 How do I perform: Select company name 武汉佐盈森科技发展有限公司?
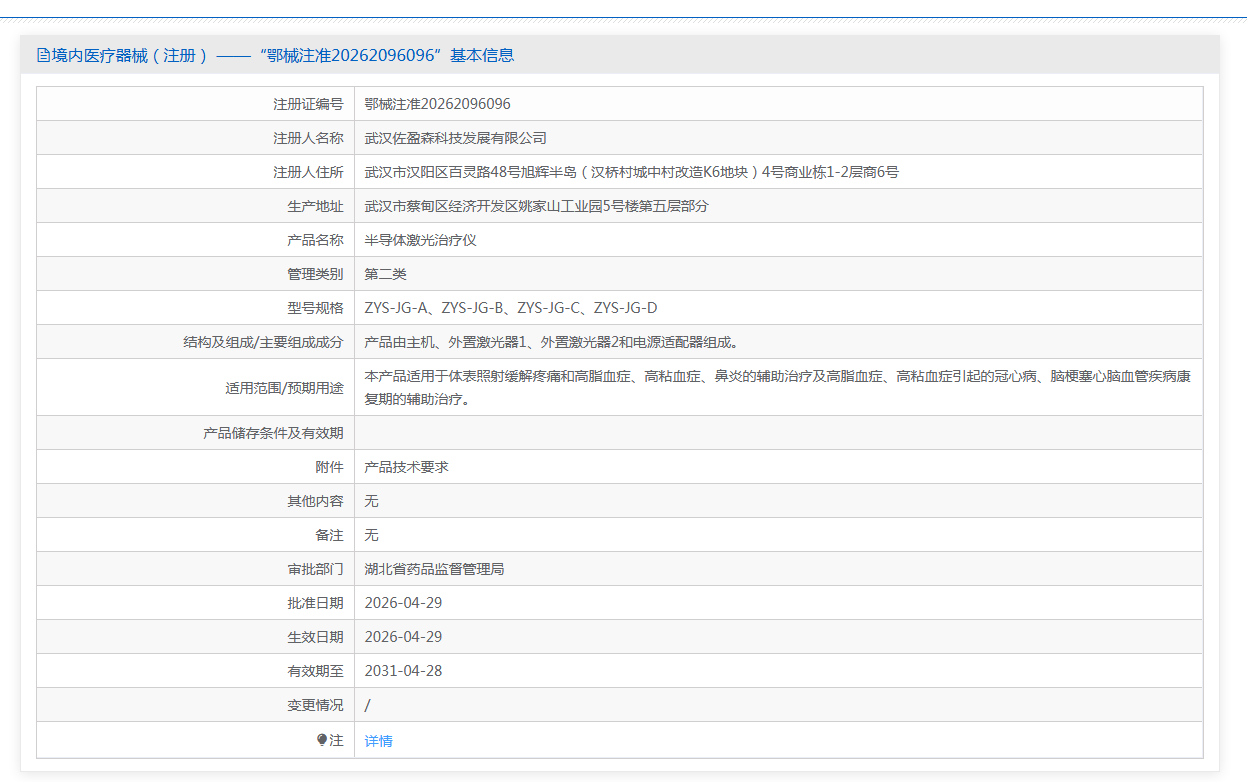pos(456,138)
